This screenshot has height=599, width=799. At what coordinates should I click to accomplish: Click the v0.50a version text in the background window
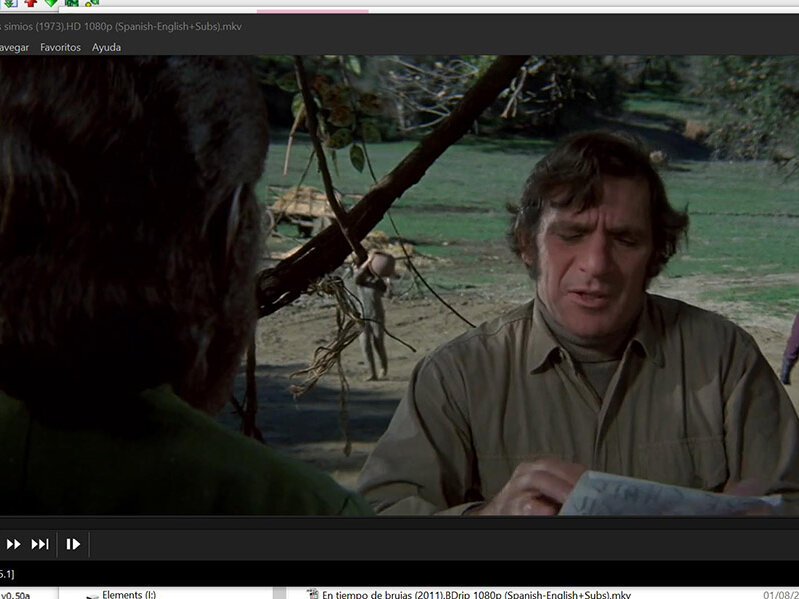pos(15,595)
